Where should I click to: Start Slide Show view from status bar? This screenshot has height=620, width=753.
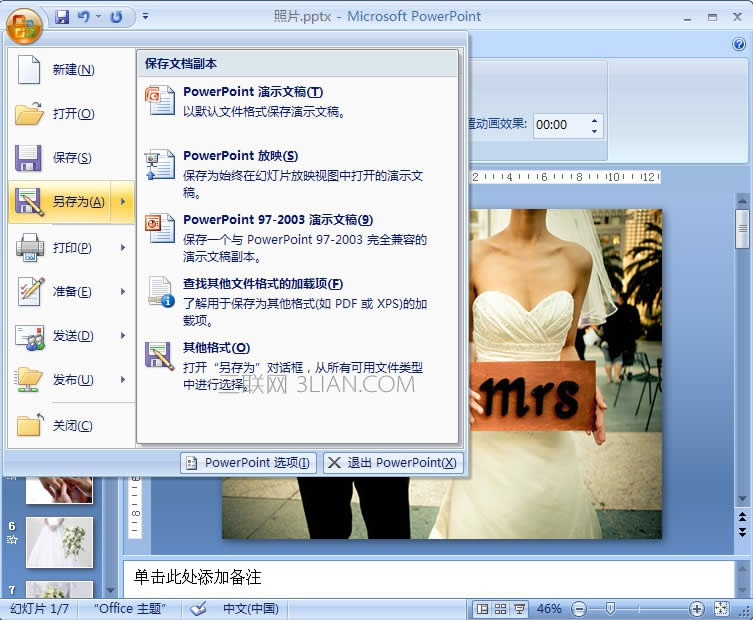(519, 608)
